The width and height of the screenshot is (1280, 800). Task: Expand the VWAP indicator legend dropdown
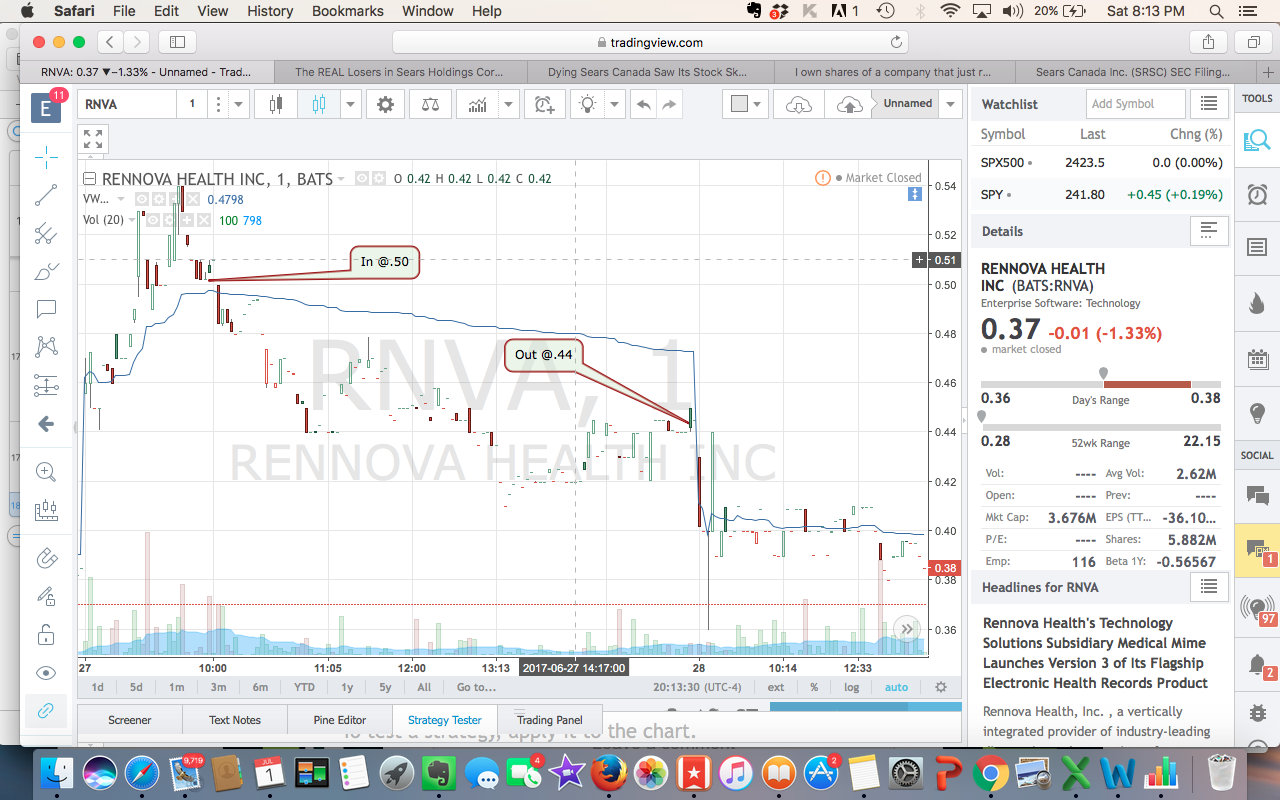coord(122,199)
